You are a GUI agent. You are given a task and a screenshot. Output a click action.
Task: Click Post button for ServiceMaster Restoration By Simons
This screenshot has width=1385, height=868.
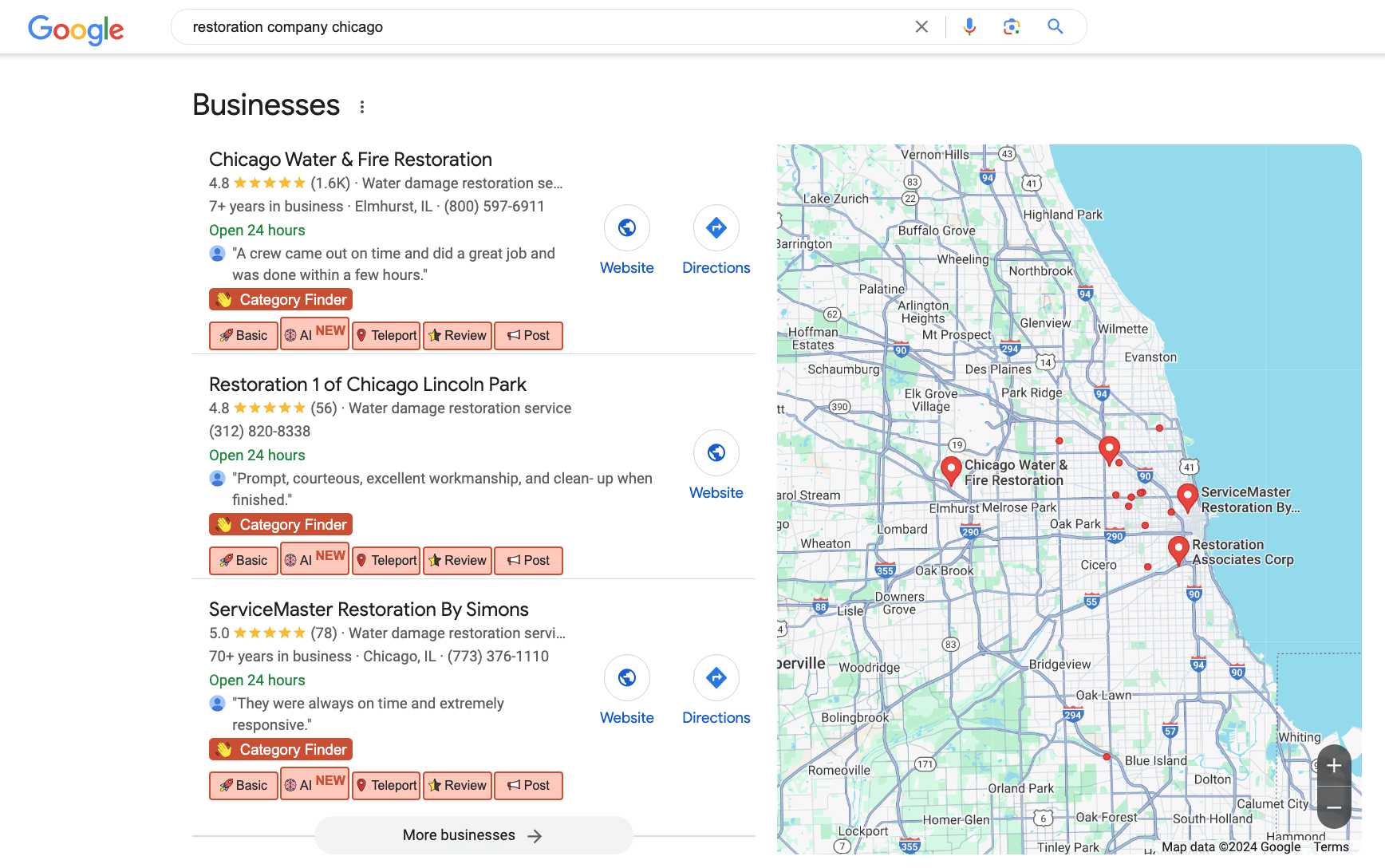[x=528, y=786]
